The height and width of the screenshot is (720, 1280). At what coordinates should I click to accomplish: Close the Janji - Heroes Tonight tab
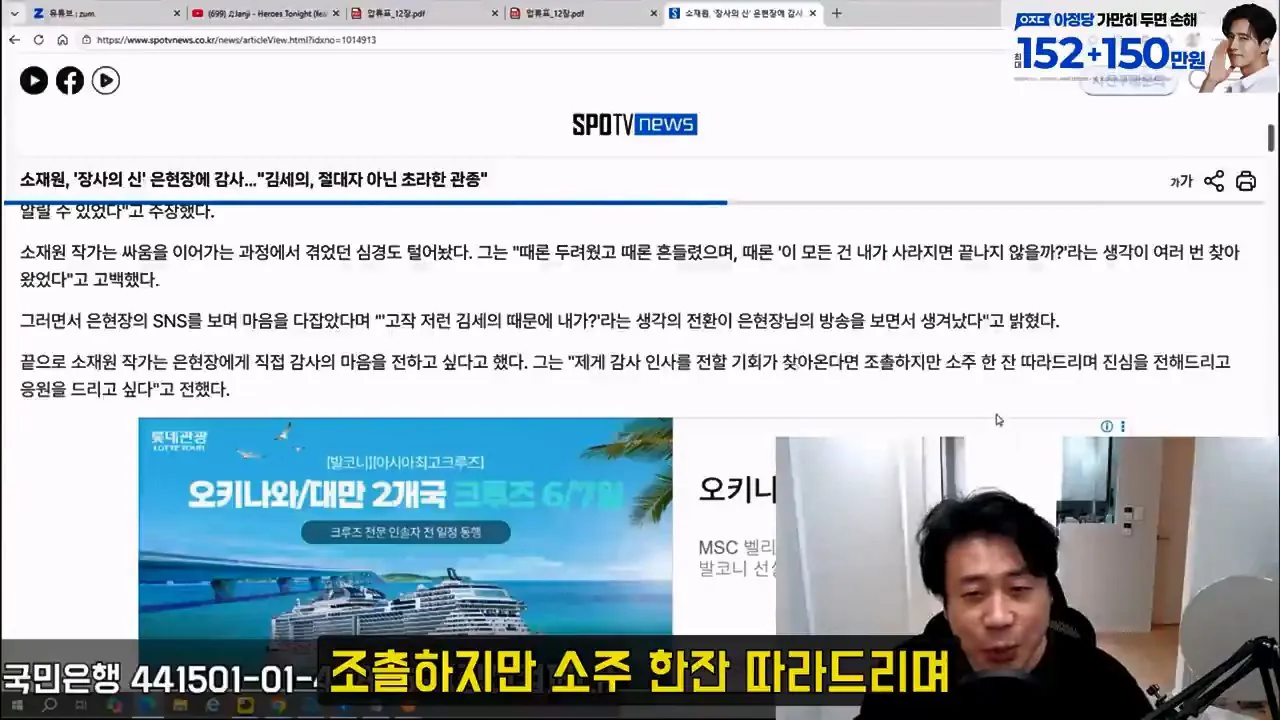(336, 13)
